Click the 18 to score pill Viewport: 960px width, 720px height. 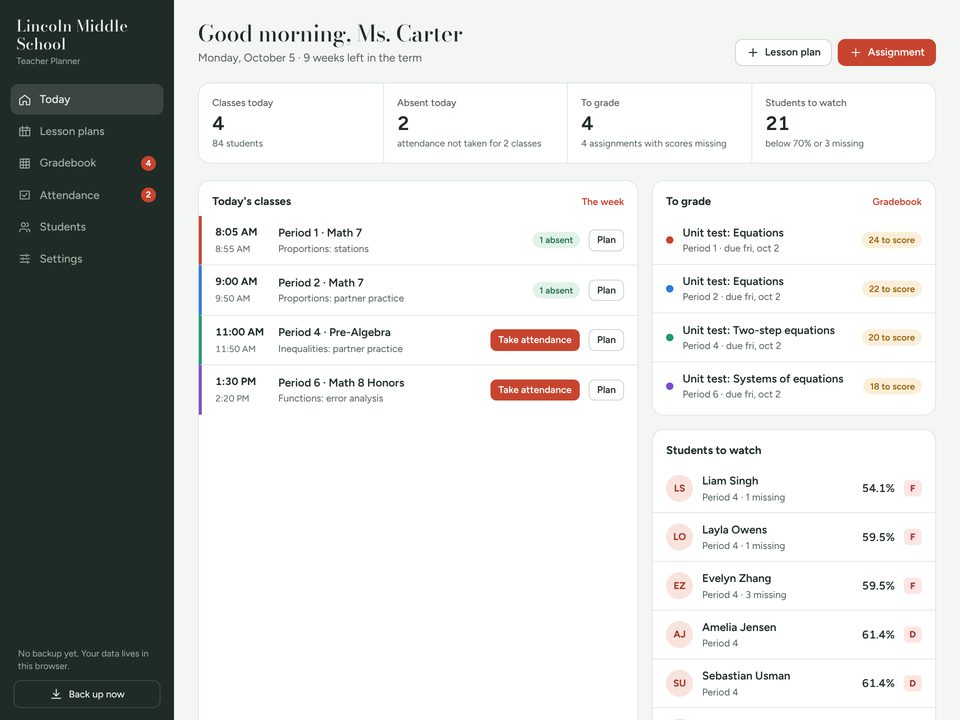[x=892, y=386]
